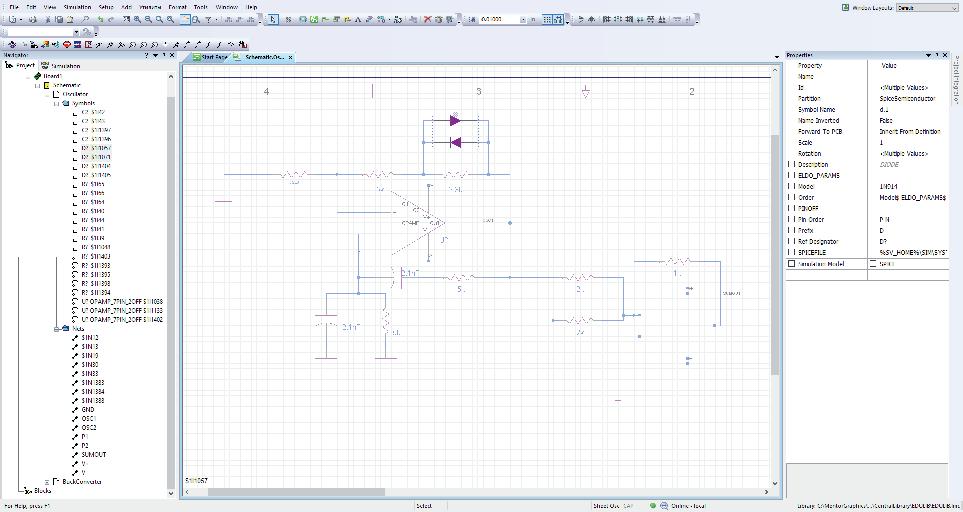The height and width of the screenshot is (512, 963).
Task: Select the SUMOUT net in Navigator
Action: (x=93, y=454)
